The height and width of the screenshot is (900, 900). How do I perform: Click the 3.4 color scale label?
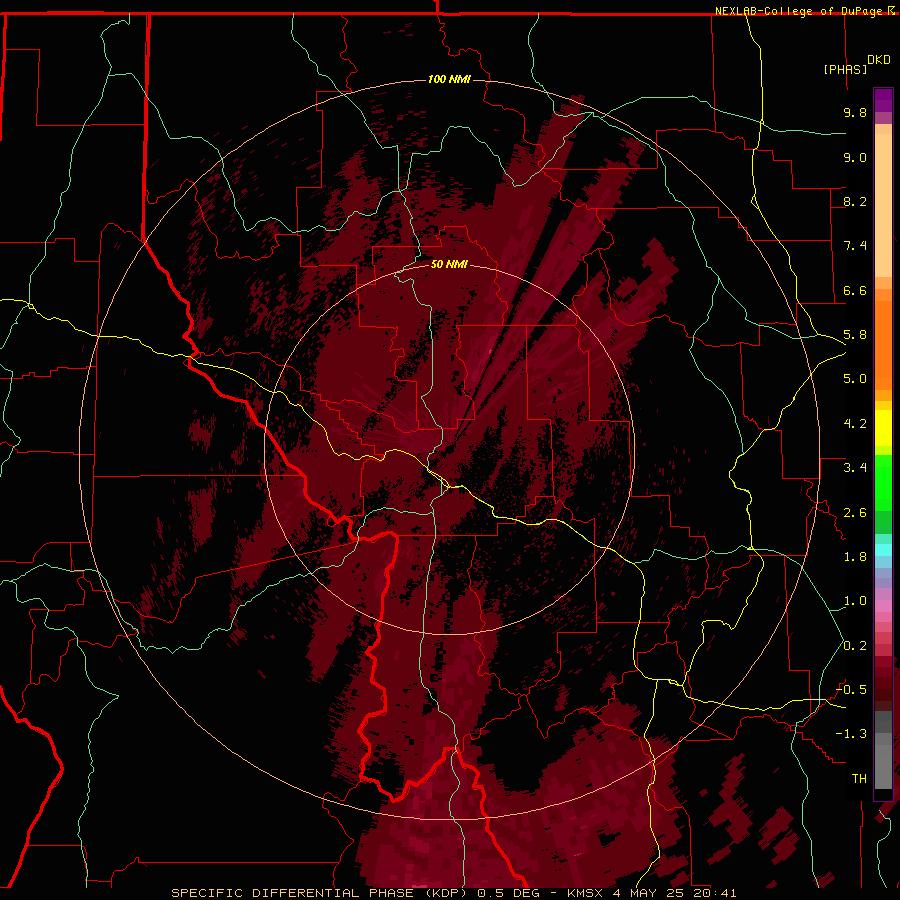pyautogui.click(x=855, y=468)
